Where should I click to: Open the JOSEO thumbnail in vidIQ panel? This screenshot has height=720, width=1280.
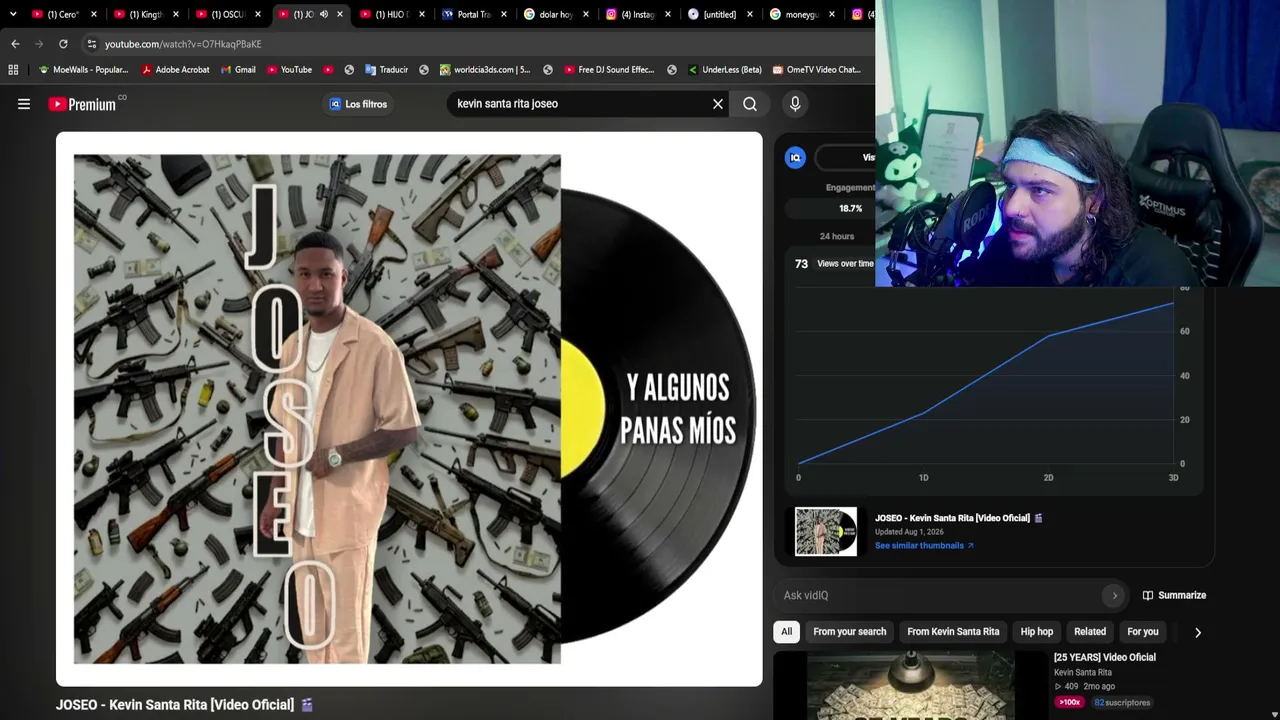point(826,531)
